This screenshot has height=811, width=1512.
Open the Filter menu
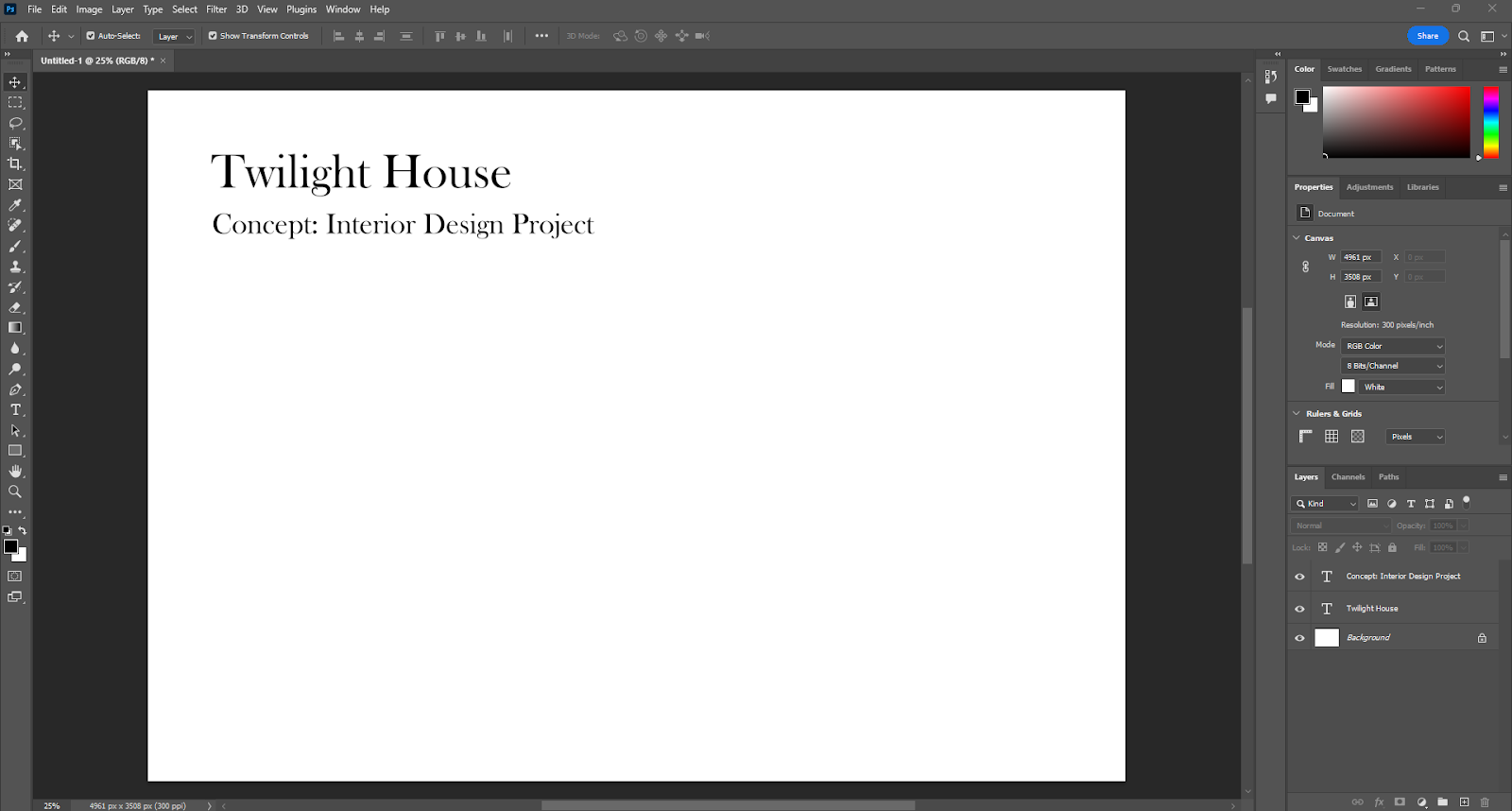click(x=216, y=9)
